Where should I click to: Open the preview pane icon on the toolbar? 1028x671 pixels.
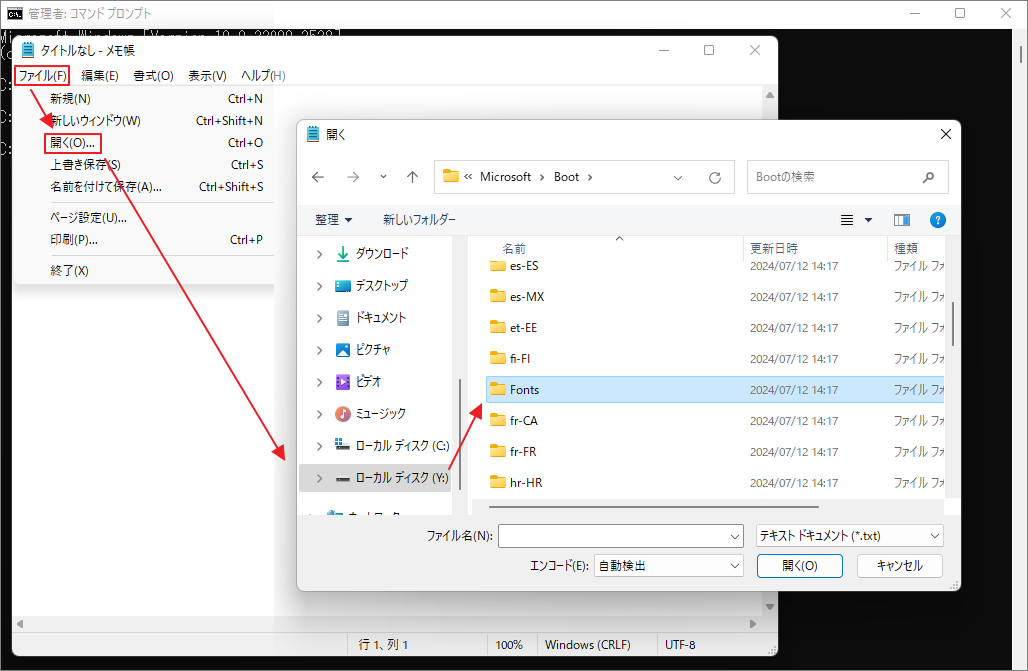tap(901, 219)
